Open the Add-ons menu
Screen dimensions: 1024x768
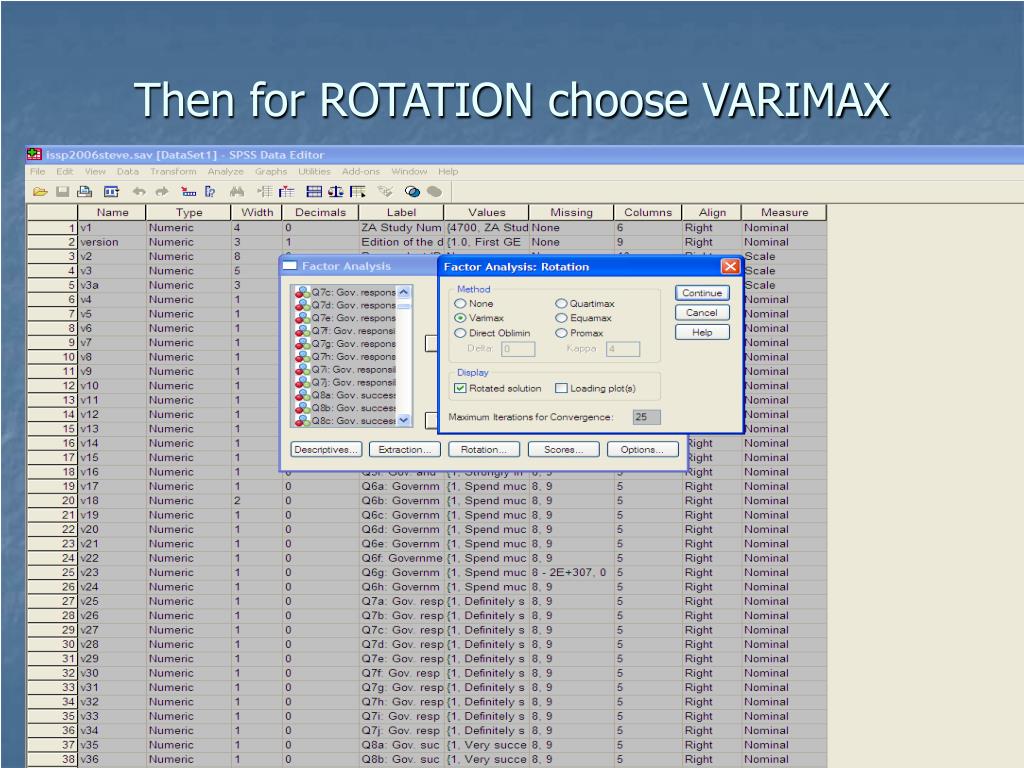coord(361,171)
